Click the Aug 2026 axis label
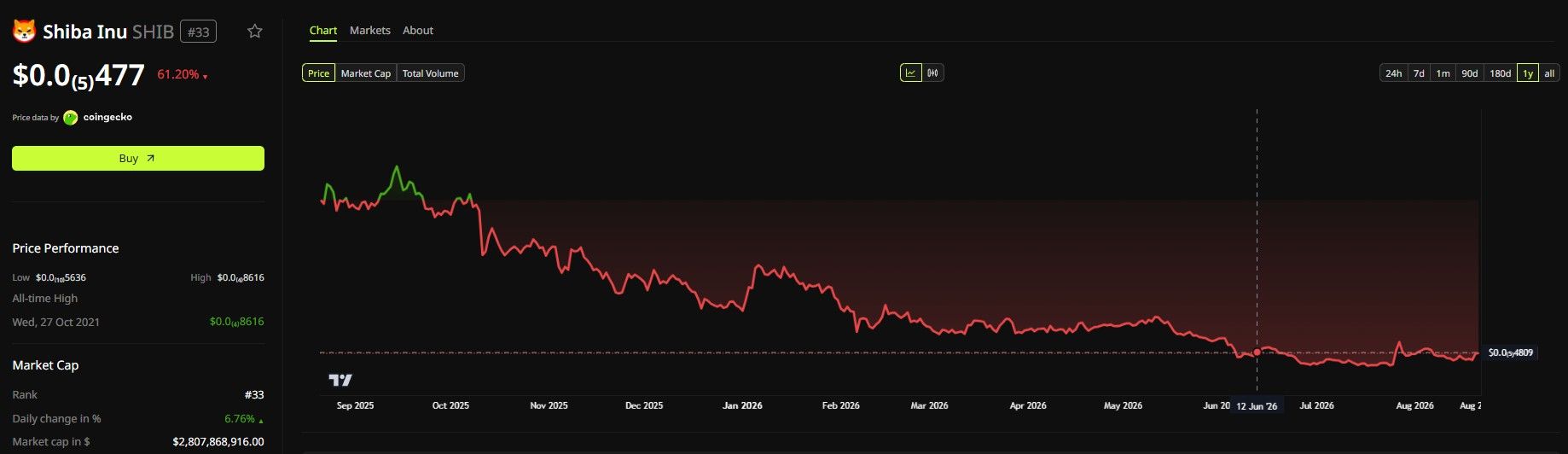Image resolution: width=1568 pixels, height=454 pixels. pos(1414,405)
